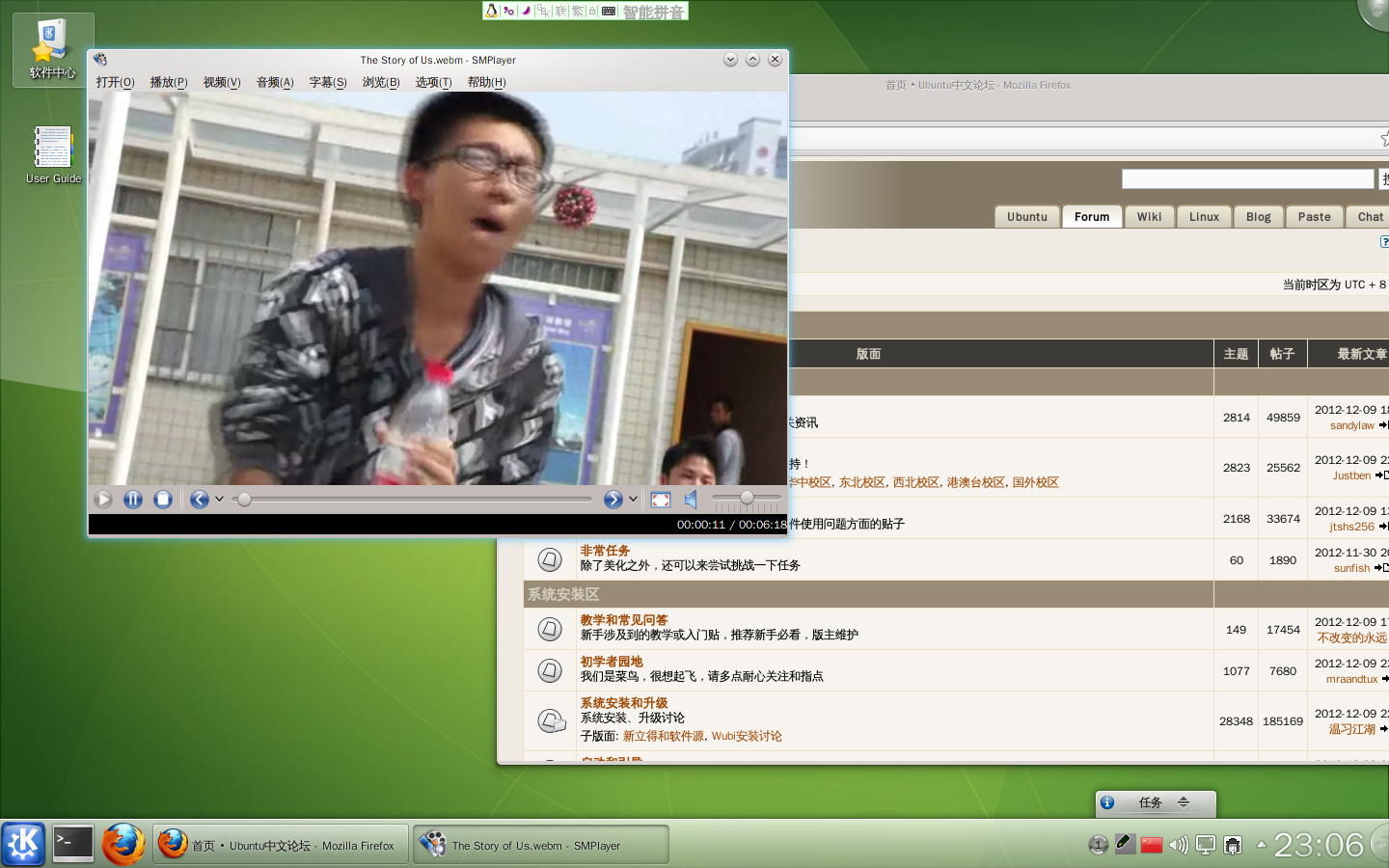This screenshot has height=868, width=1389.
Task: Toggle fullscreen mode in SMPlayer
Action: pos(661,500)
